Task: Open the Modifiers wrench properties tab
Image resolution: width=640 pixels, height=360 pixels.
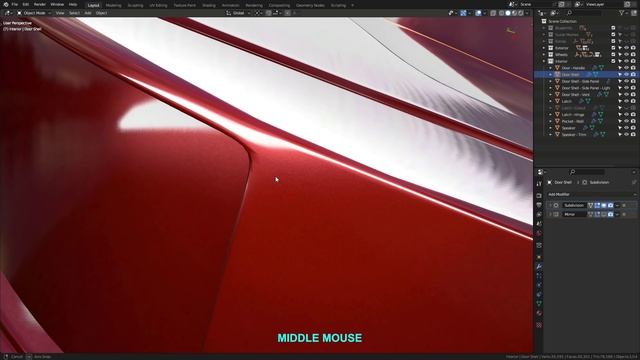Action: point(539,266)
